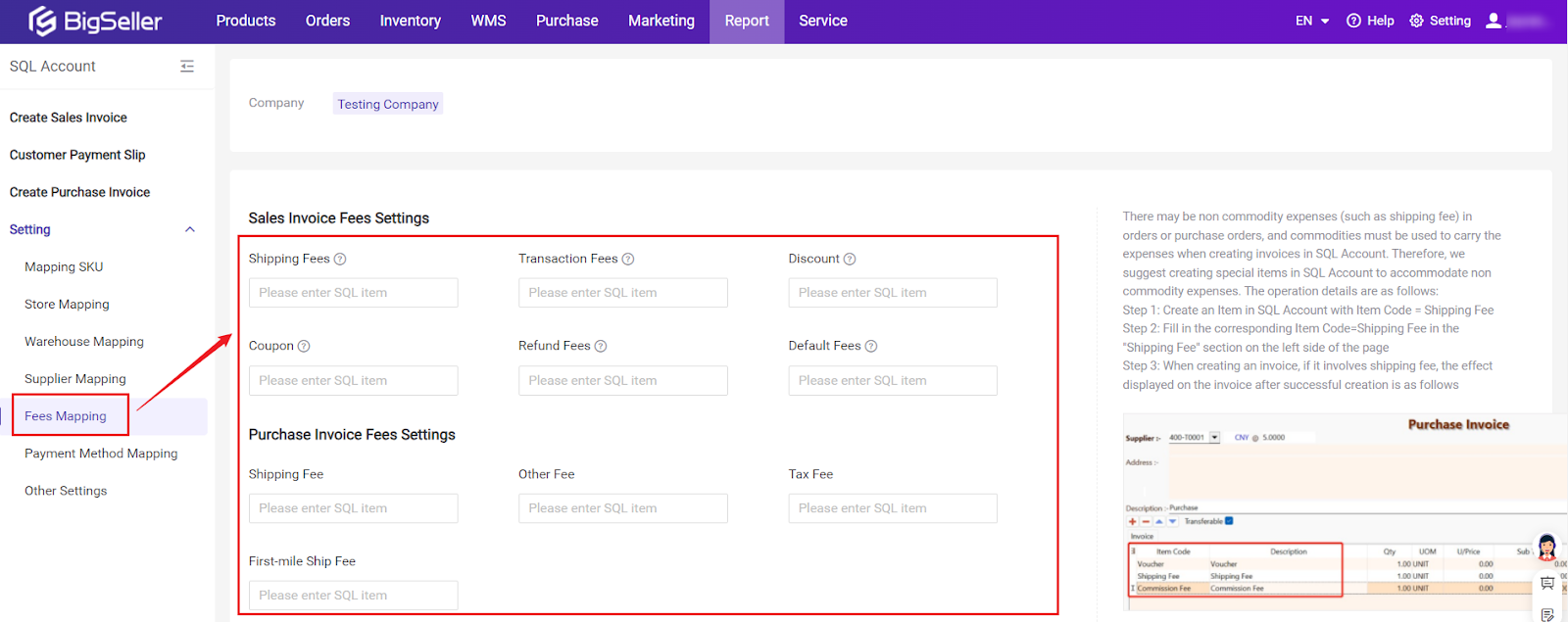Open Supplier Mapping settings
1568x622 pixels.
75,379
